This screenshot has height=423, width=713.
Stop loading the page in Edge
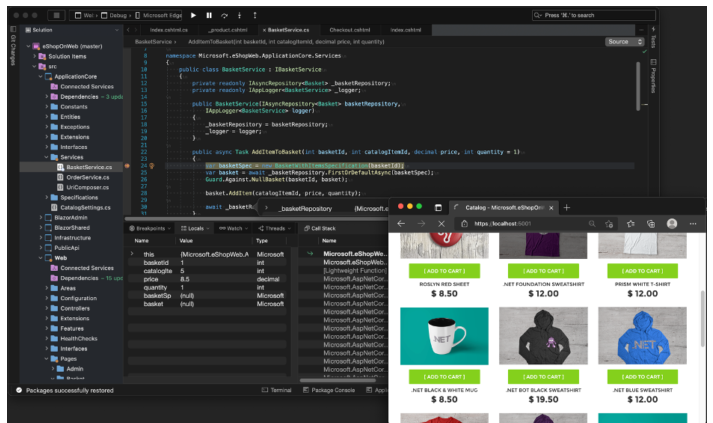click(441, 224)
